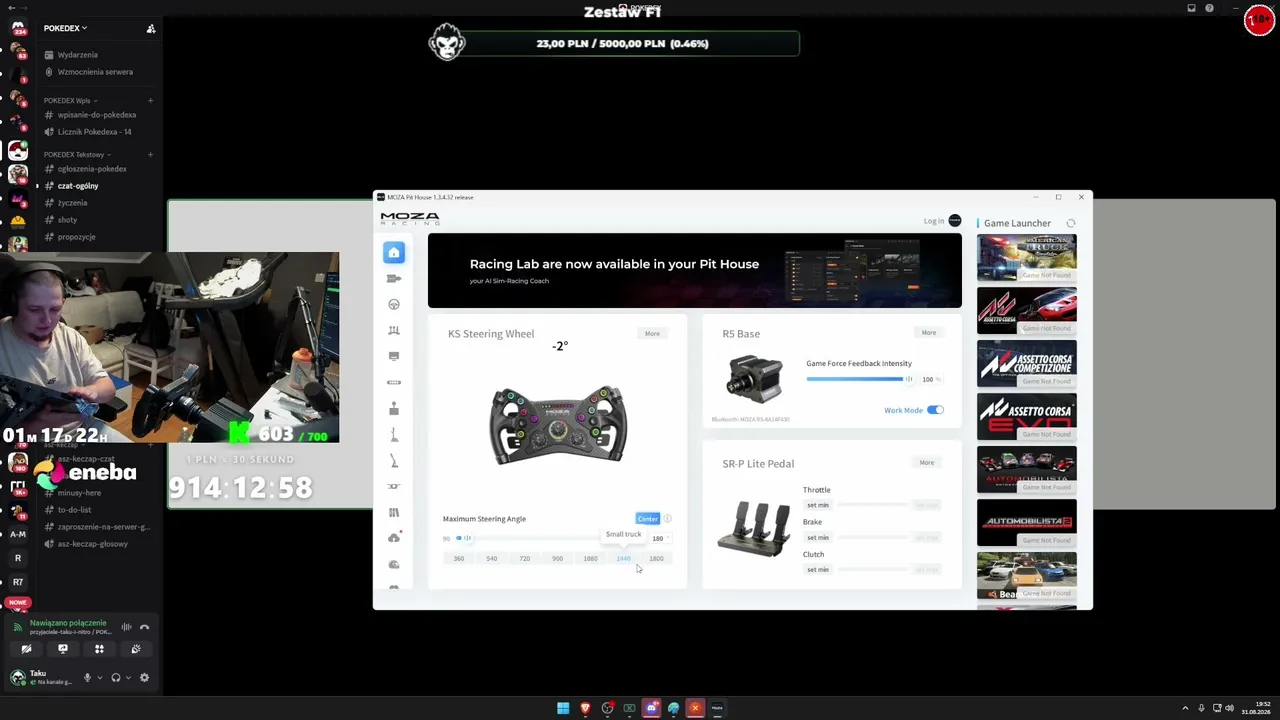Click More on KS Steering Wheel card
The width and height of the screenshot is (1280, 720).
pyautogui.click(x=652, y=333)
